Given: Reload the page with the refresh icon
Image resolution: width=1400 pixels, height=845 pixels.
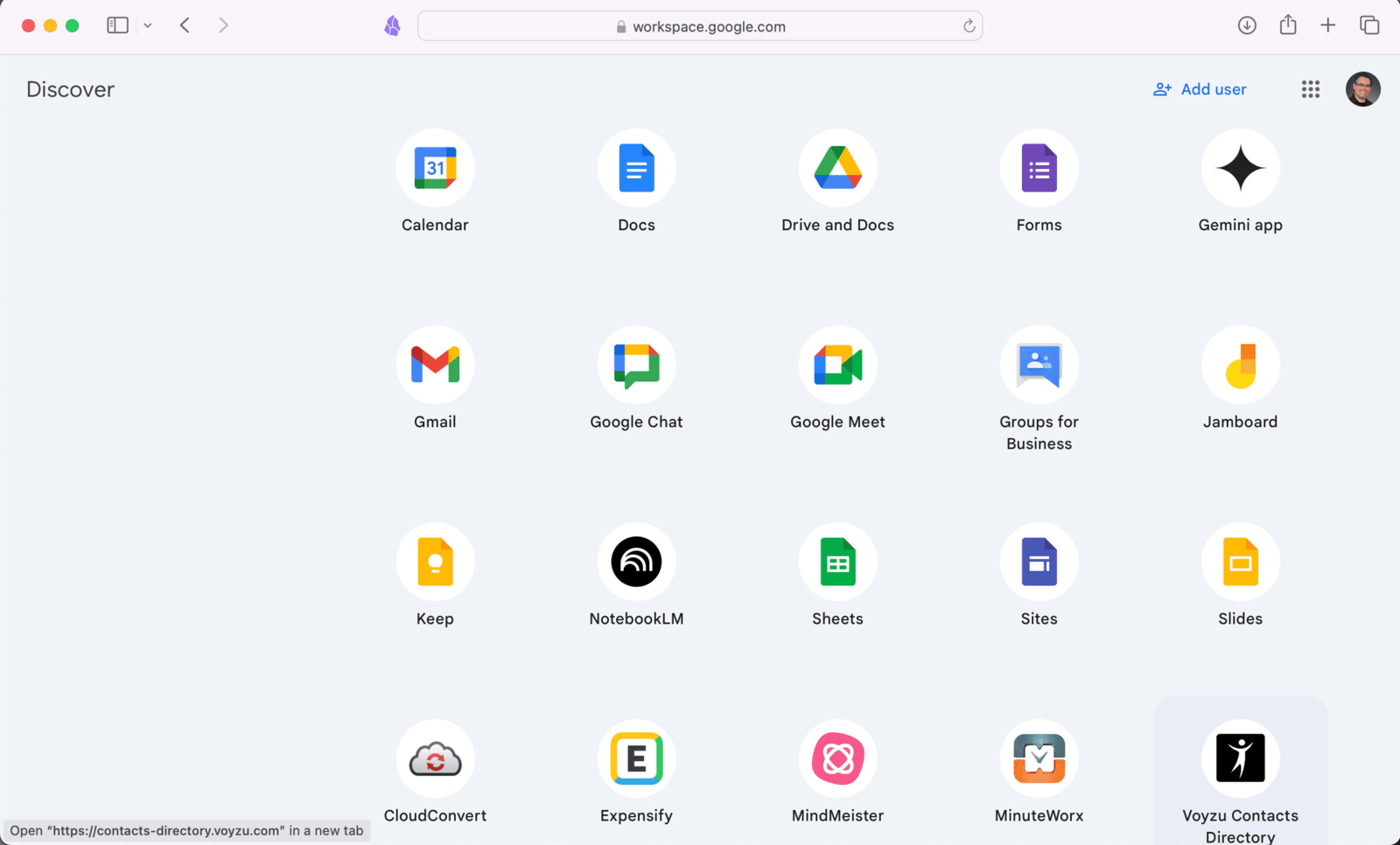Looking at the screenshot, I should coord(969,26).
